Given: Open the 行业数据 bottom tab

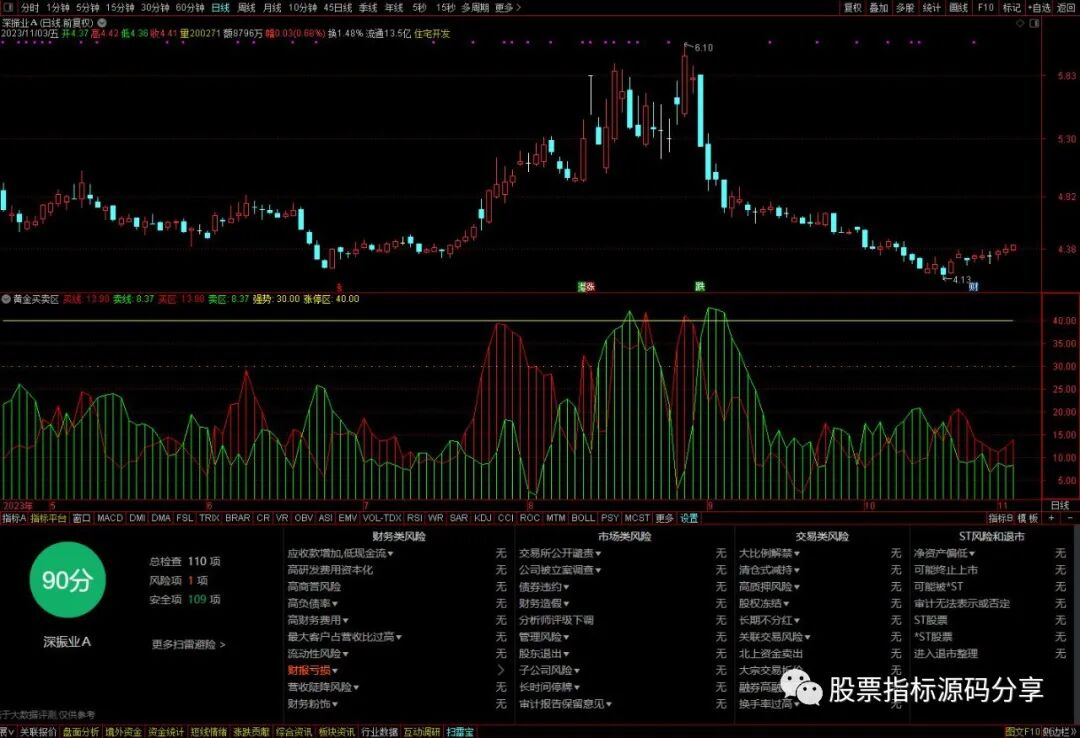Looking at the screenshot, I should 380,732.
